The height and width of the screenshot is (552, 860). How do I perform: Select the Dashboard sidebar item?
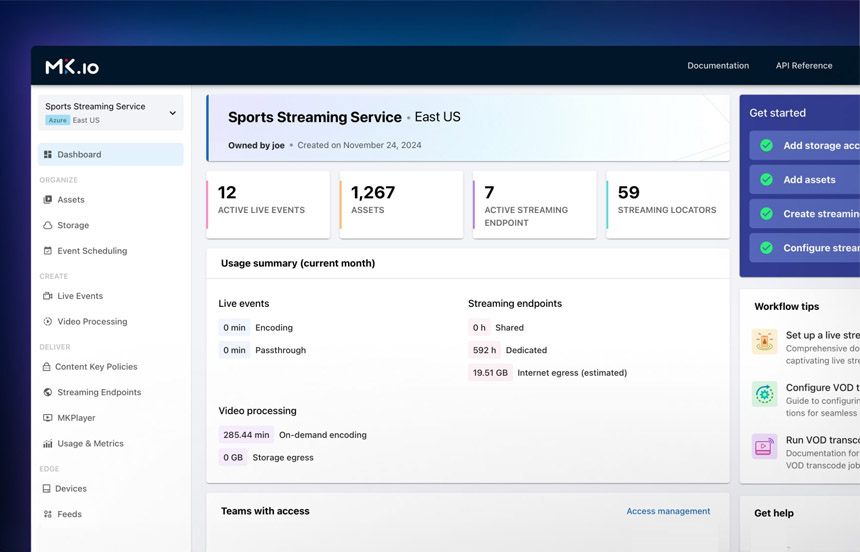click(x=111, y=154)
